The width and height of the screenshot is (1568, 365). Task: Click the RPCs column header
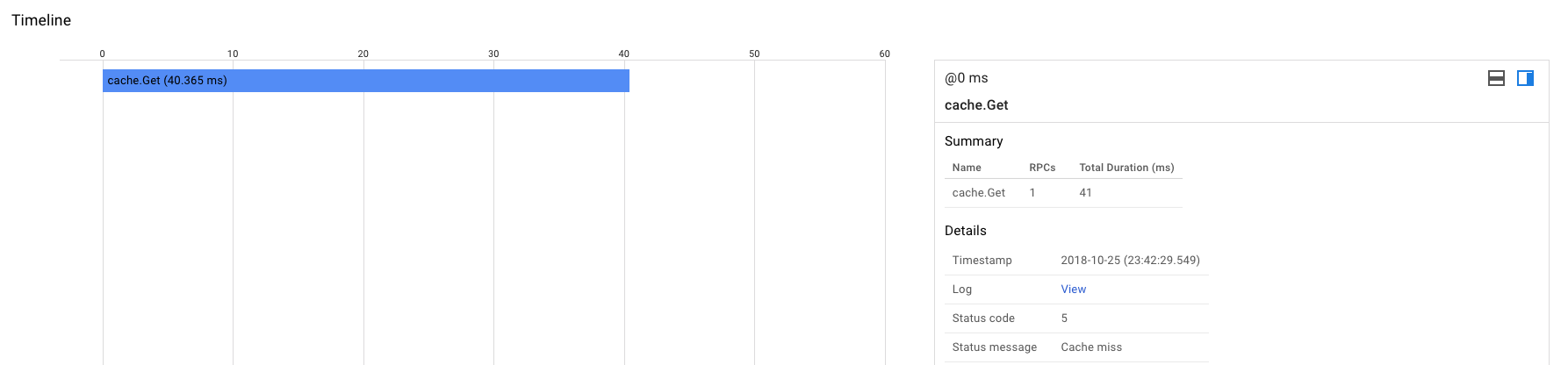coord(1042,168)
